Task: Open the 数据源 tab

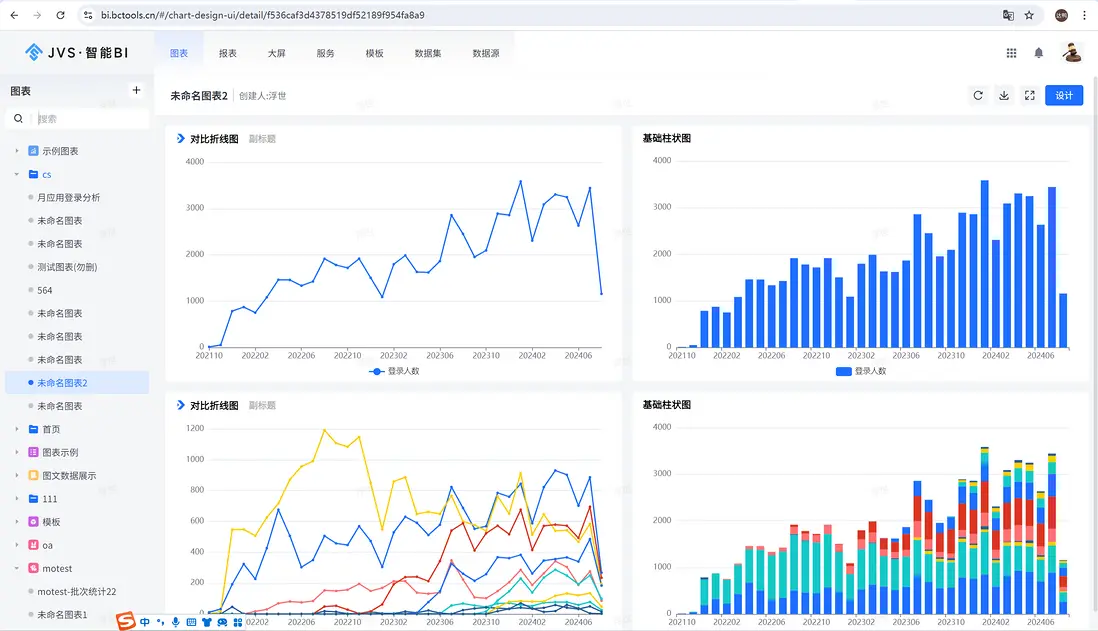Action: pyautogui.click(x=486, y=53)
